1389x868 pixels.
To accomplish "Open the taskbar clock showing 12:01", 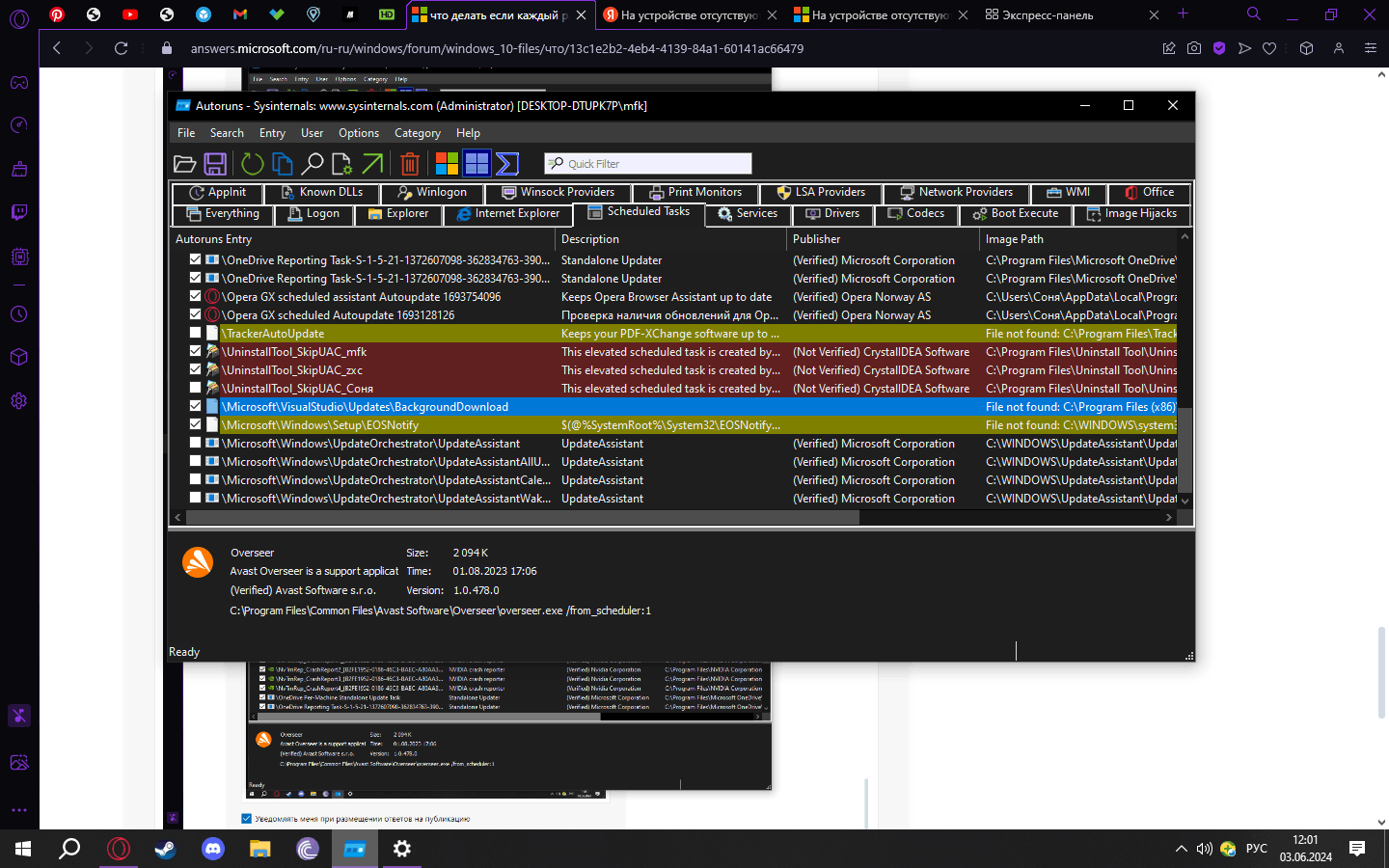I will (1305, 849).
